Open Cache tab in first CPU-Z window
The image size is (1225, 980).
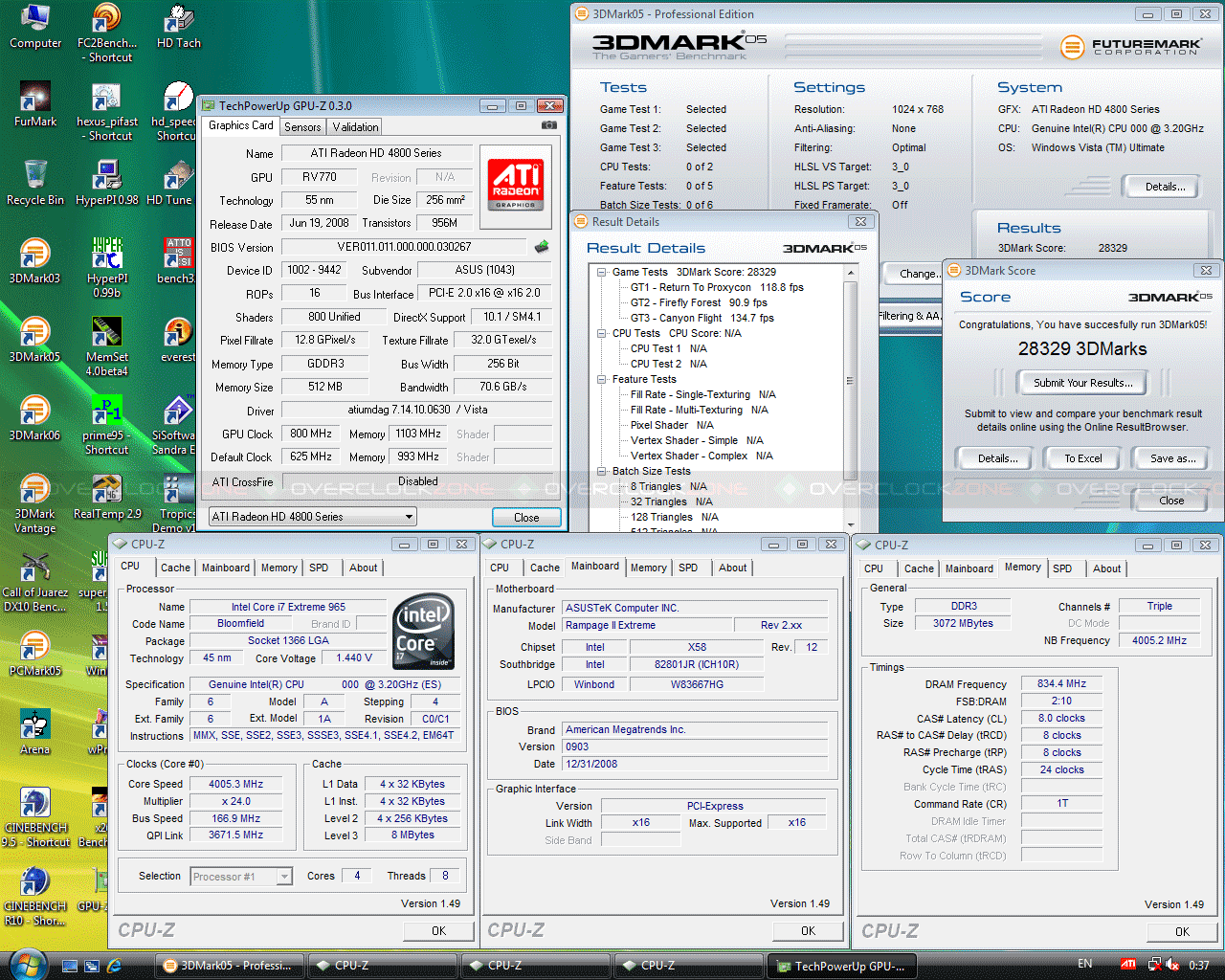(x=175, y=568)
